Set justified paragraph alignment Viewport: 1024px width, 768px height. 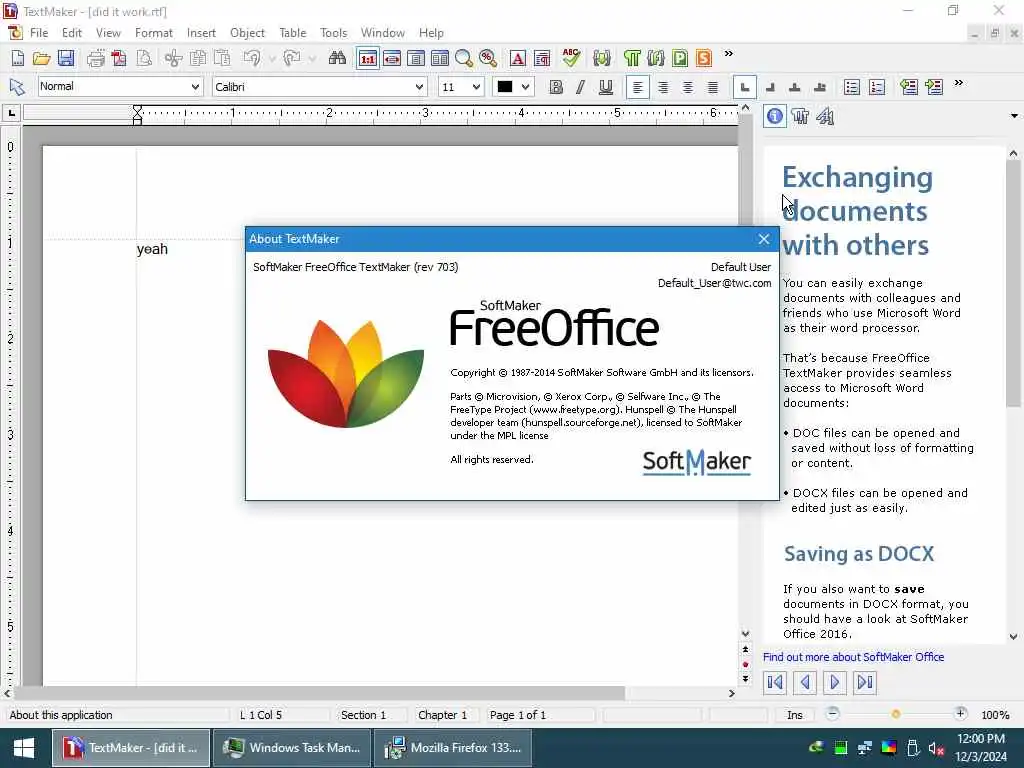[x=713, y=87]
